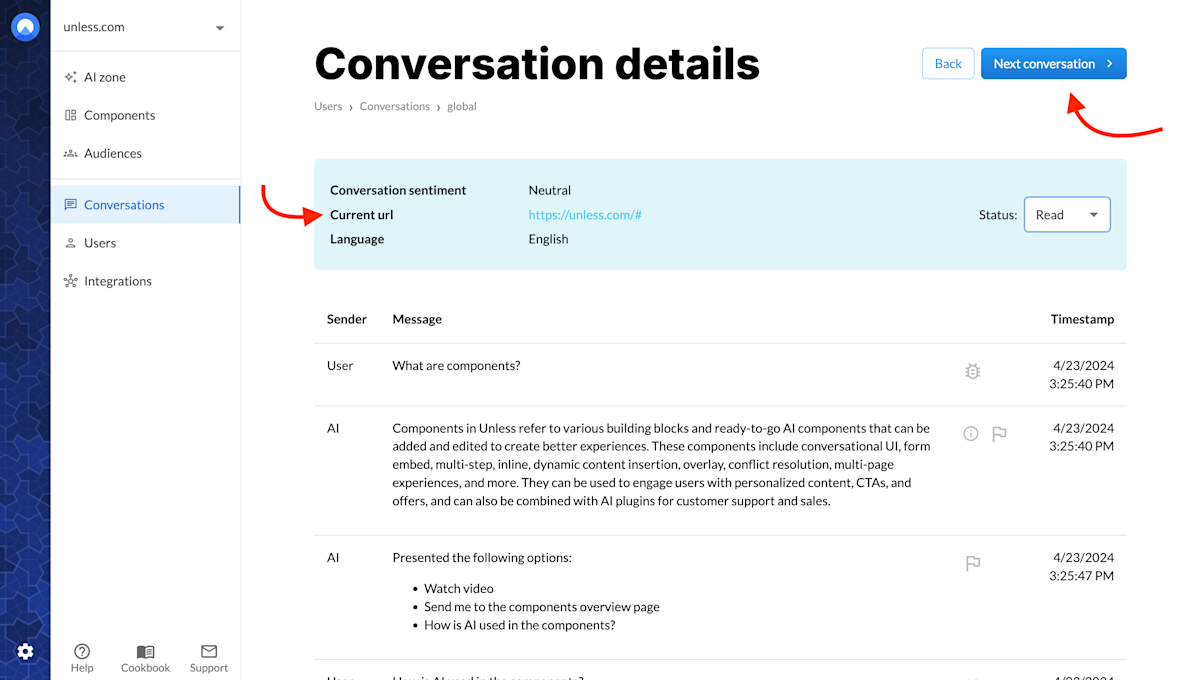
Task: Select the Conversations chat icon
Action: tap(69, 204)
